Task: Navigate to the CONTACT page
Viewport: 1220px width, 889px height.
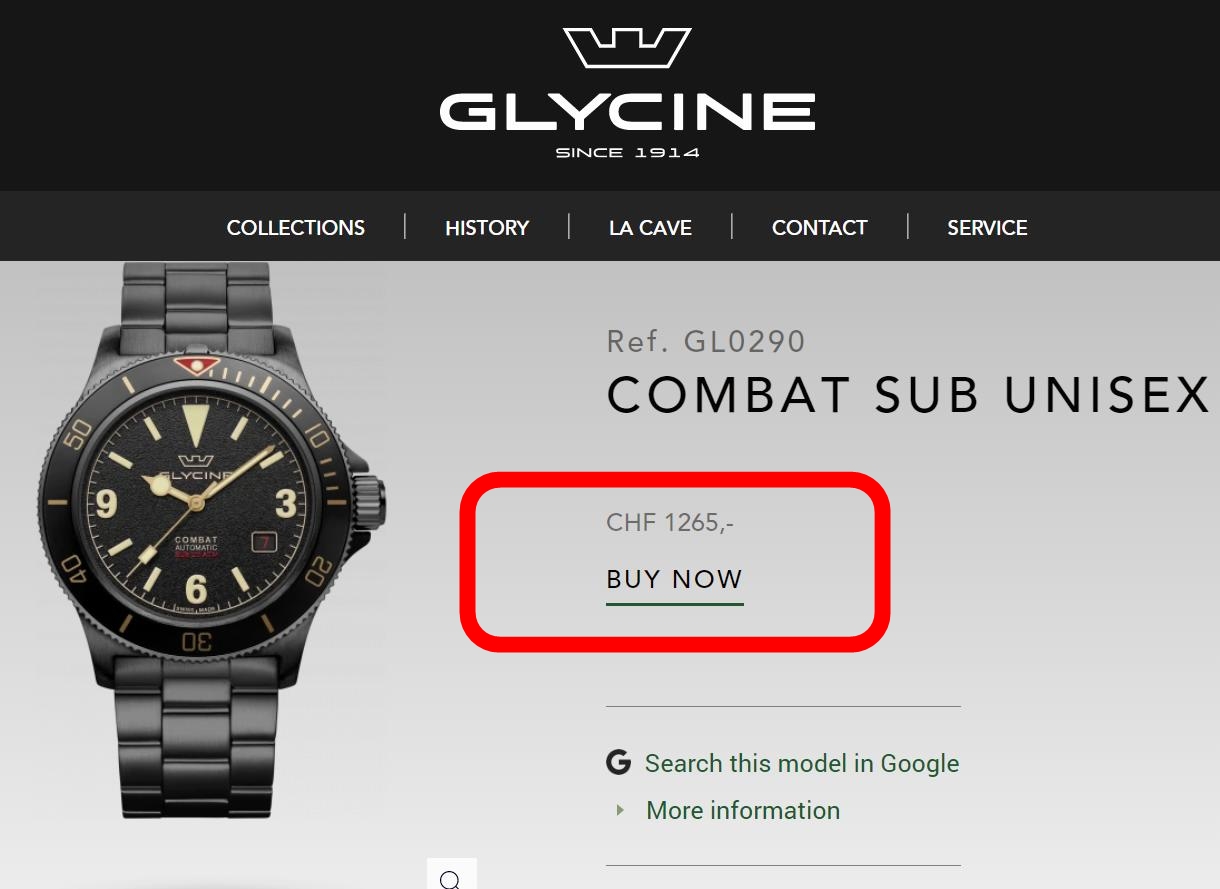Action: (819, 227)
